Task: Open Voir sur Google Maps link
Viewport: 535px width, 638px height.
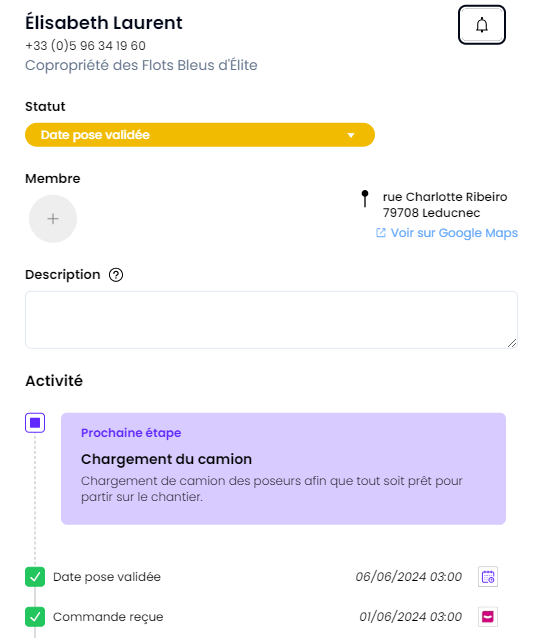Action: click(454, 233)
